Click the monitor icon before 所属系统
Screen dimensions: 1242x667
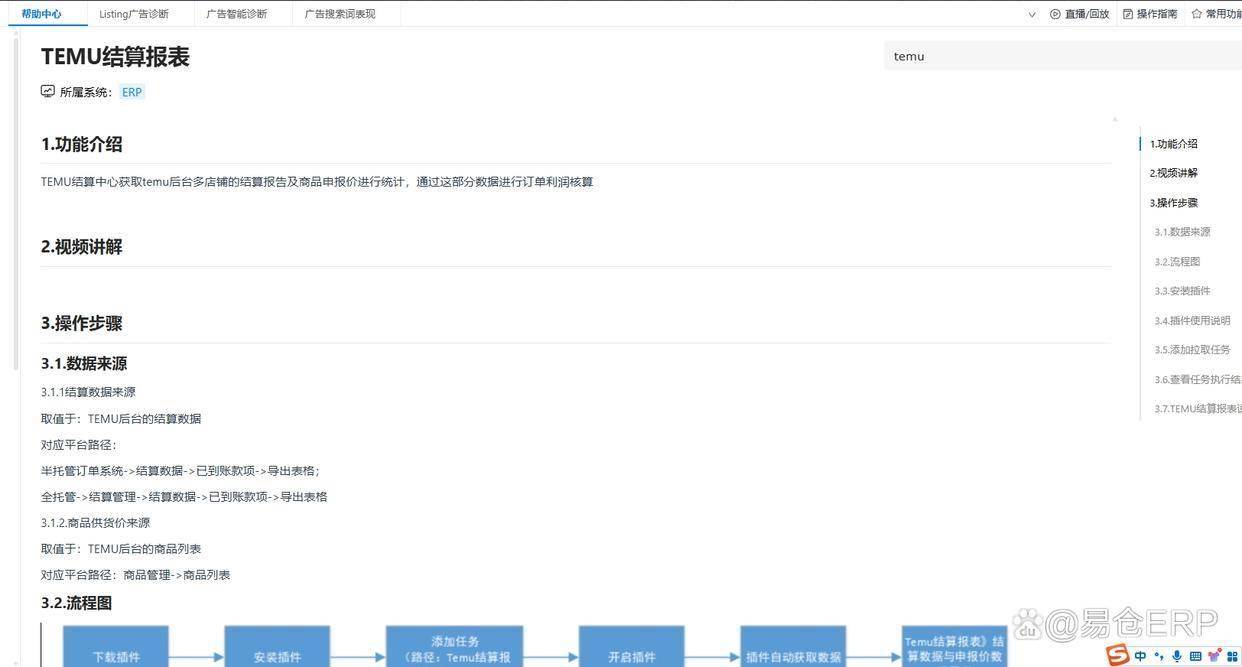click(x=48, y=91)
